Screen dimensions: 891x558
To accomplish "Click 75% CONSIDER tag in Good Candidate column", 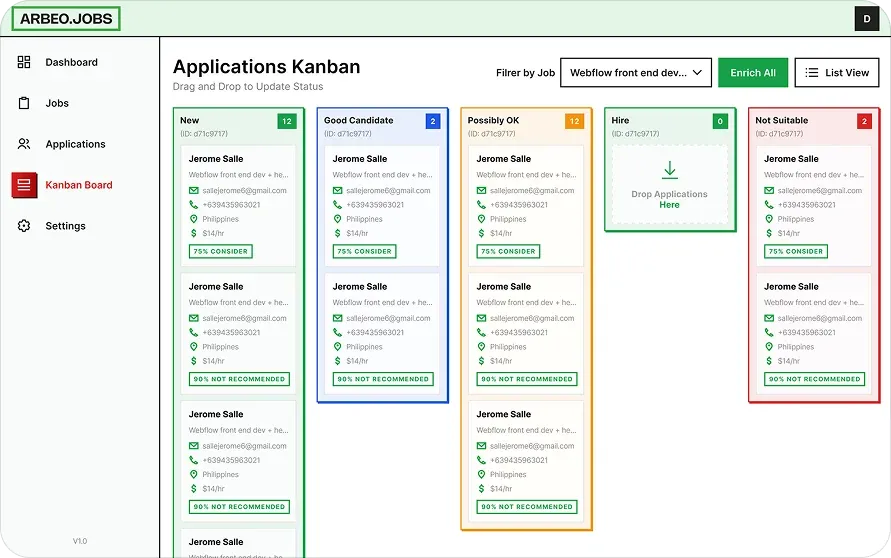I will (364, 251).
